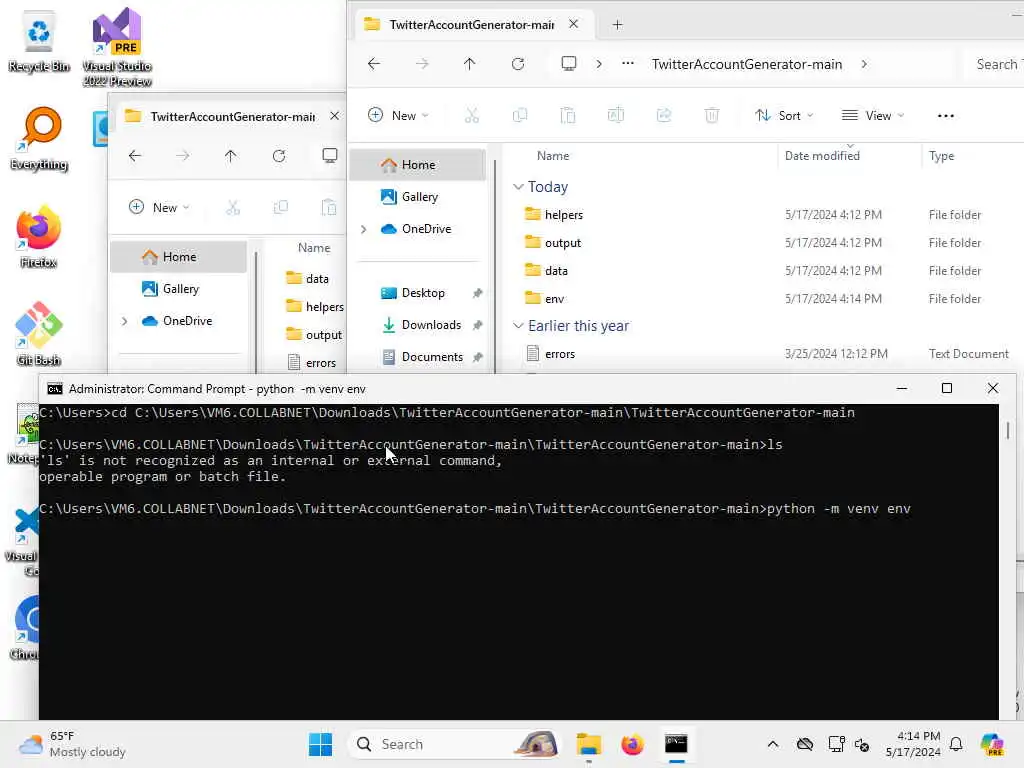Open Visual Studio 2022 Preview shortcut
Screen dimensions: 1024x768
[117, 47]
